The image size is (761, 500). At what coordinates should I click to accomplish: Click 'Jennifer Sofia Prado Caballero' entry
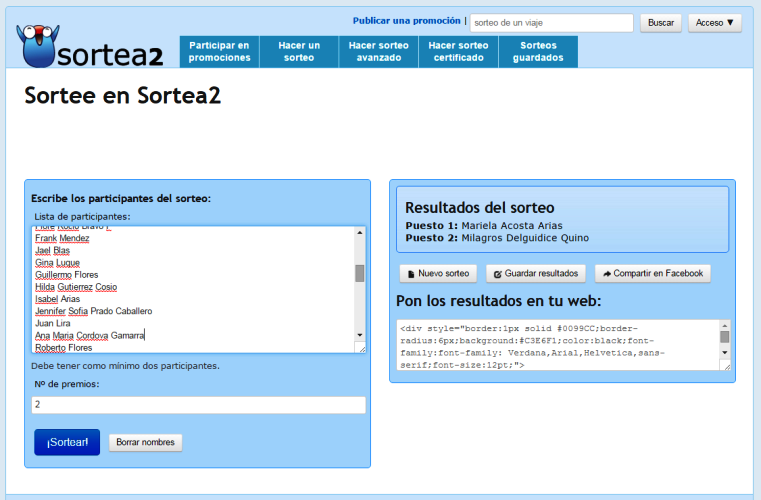pyautogui.click(x=94, y=311)
